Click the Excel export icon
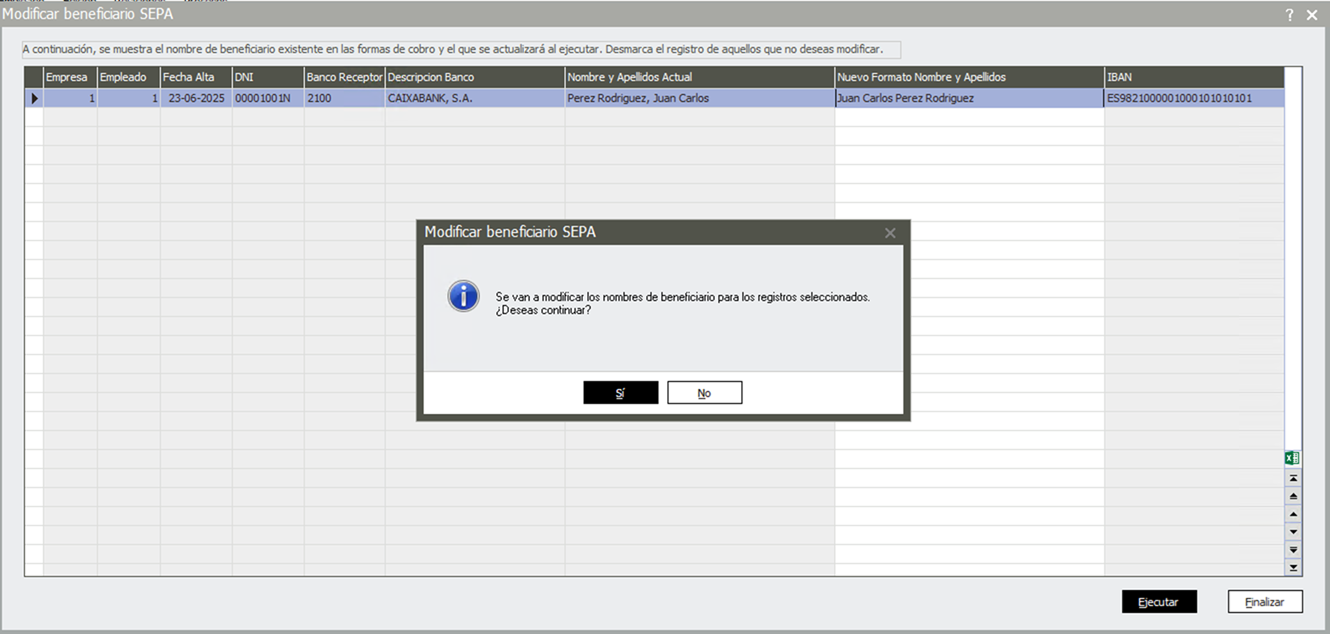The image size is (1330, 634). [1292, 458]
